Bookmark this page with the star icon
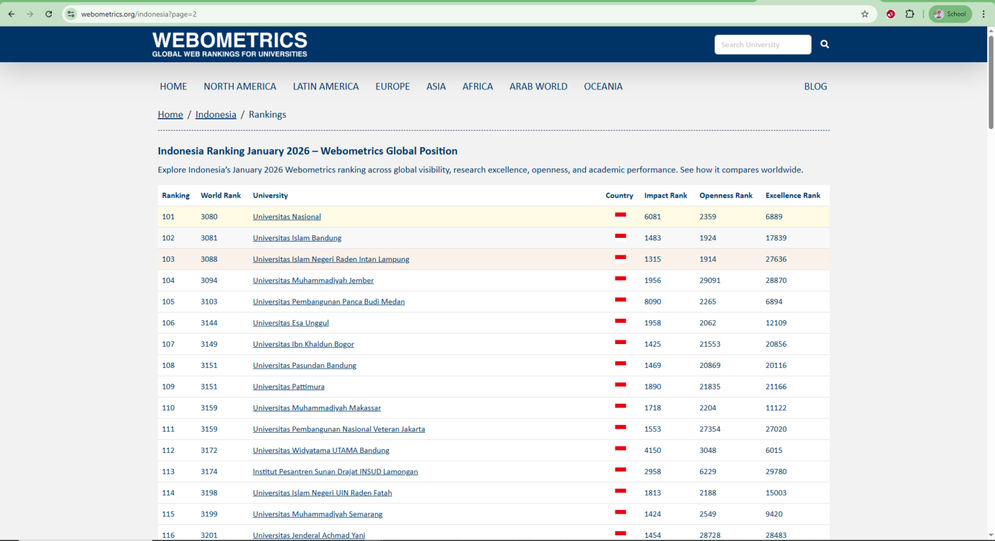The width and height of the screenshot is (995, 541). (865, 14)
